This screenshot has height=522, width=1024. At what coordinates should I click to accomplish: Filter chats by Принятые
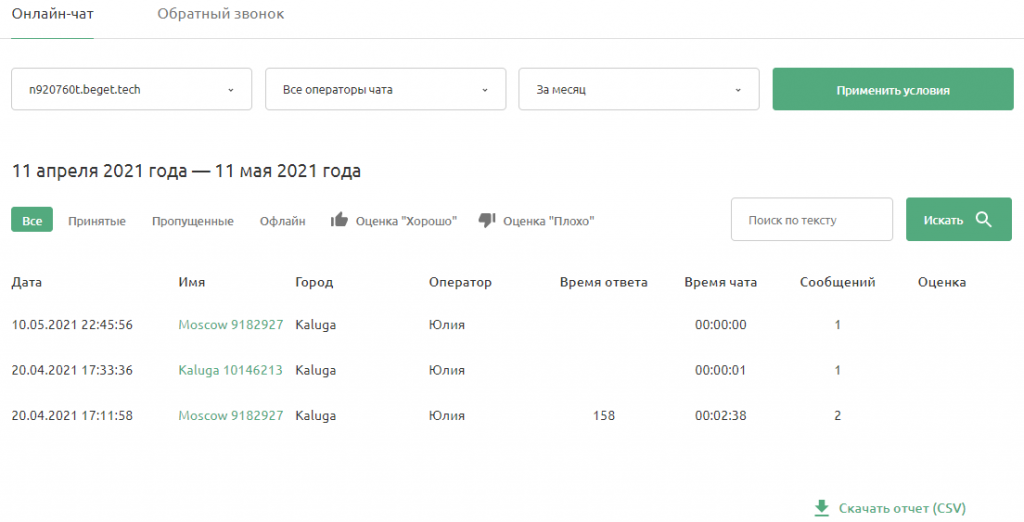(97, 221)
